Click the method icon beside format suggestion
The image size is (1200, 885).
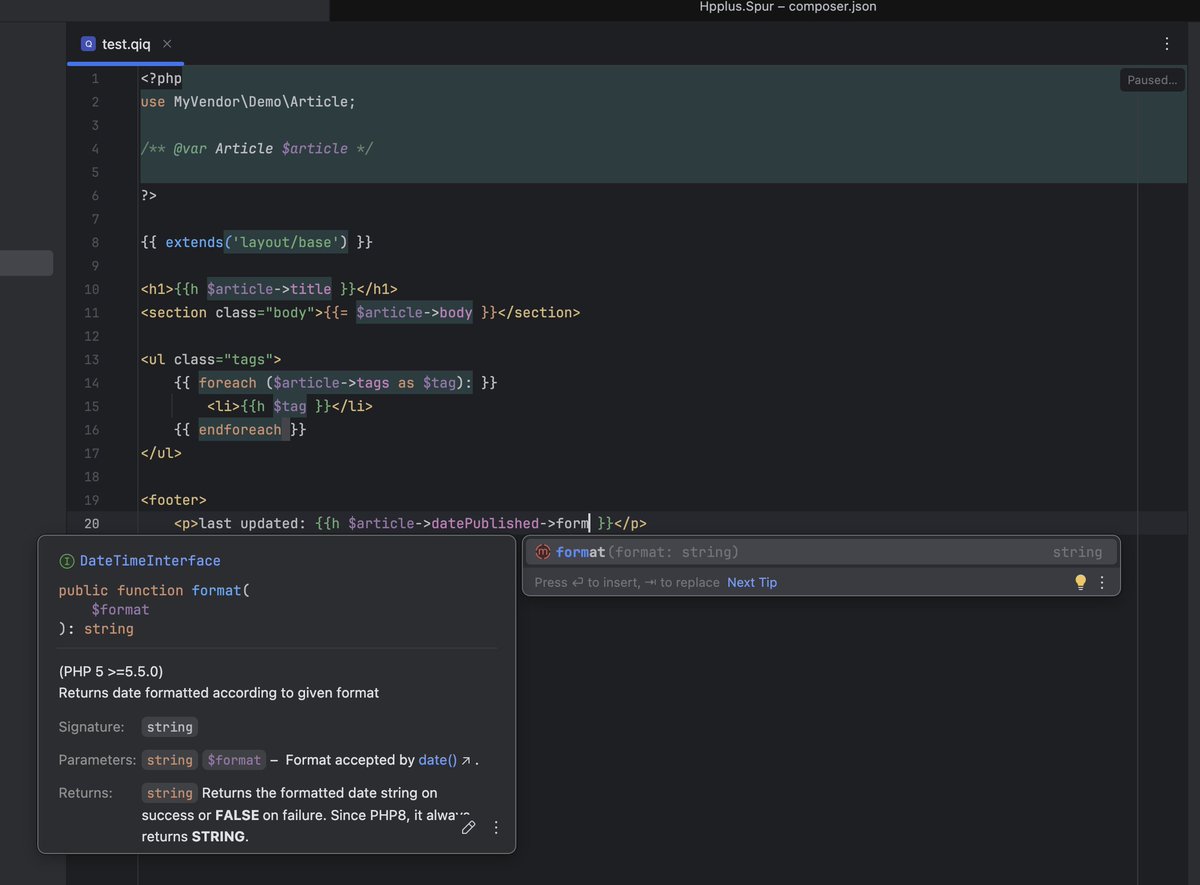(x=543, y=552)
